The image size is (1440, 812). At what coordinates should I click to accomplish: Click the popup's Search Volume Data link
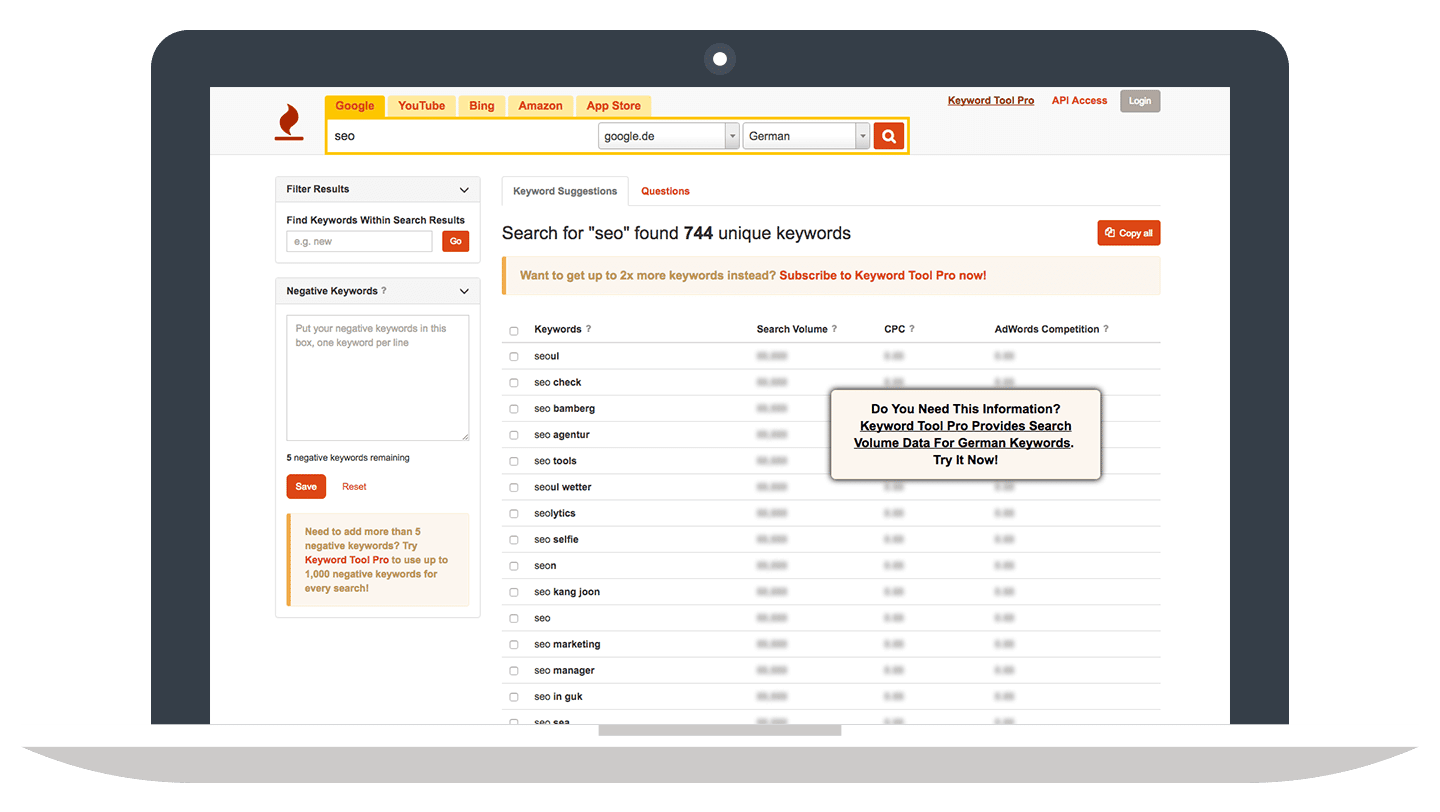962,434
